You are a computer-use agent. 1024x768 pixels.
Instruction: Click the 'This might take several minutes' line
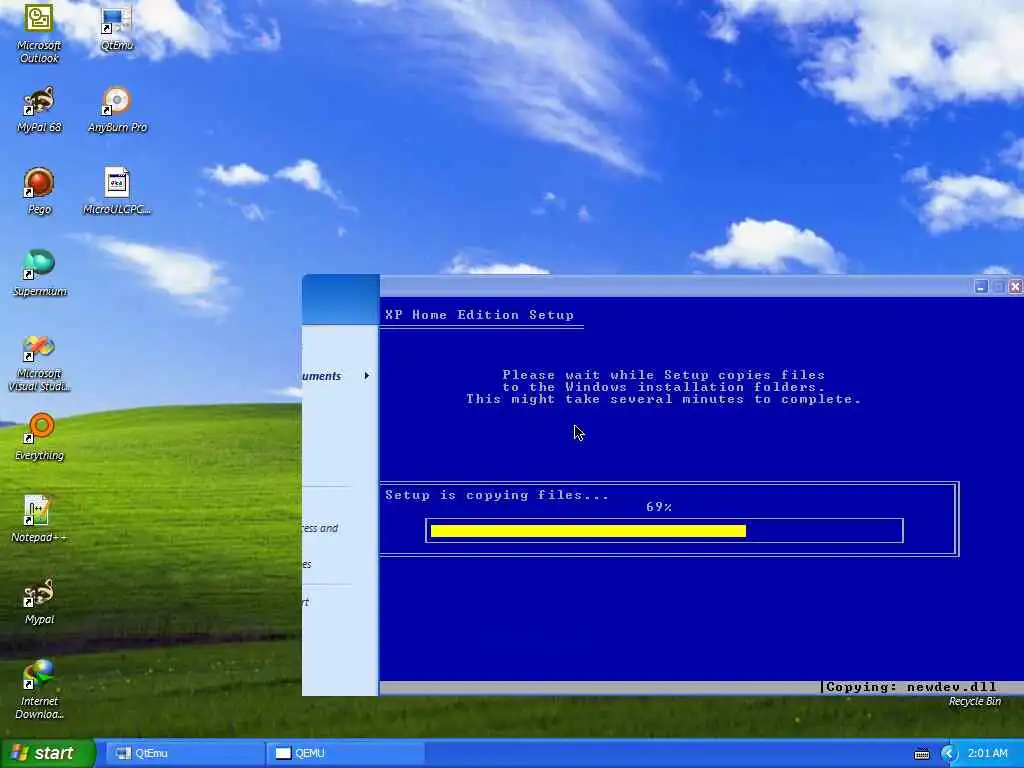click(664, 399)
